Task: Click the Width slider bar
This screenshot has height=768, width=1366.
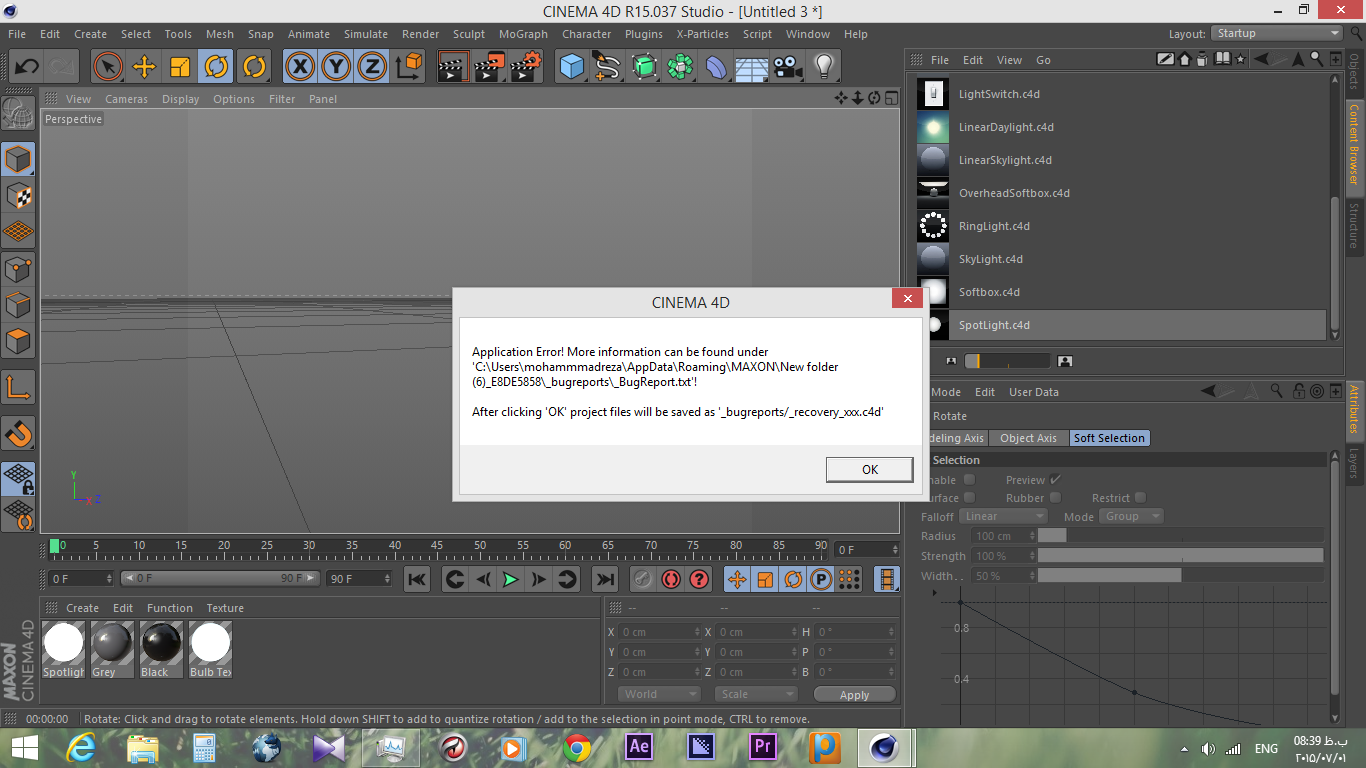Action: (1180, 575)
